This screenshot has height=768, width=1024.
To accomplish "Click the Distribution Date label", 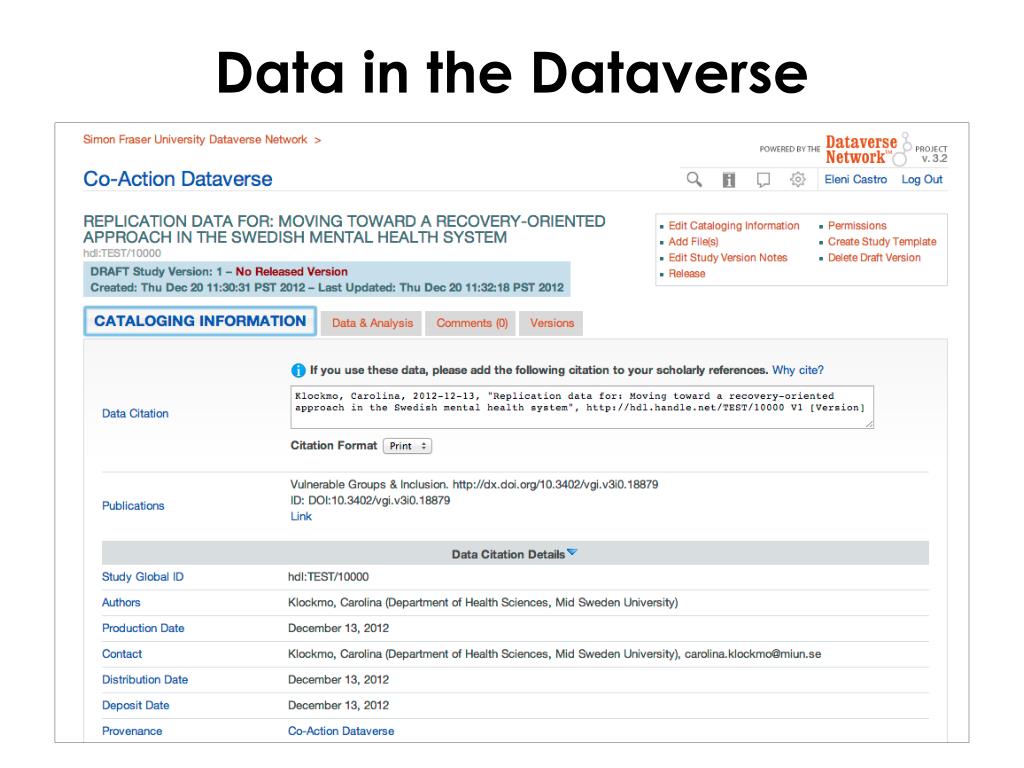I will pos(145,680).
